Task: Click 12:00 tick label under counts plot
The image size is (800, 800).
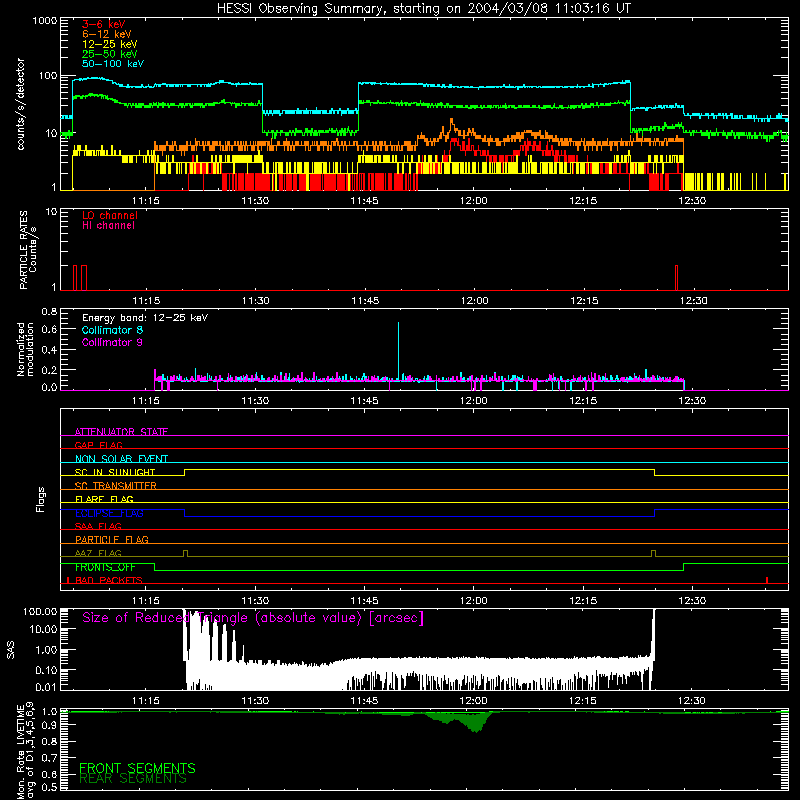Action: (x=474, y=201)
